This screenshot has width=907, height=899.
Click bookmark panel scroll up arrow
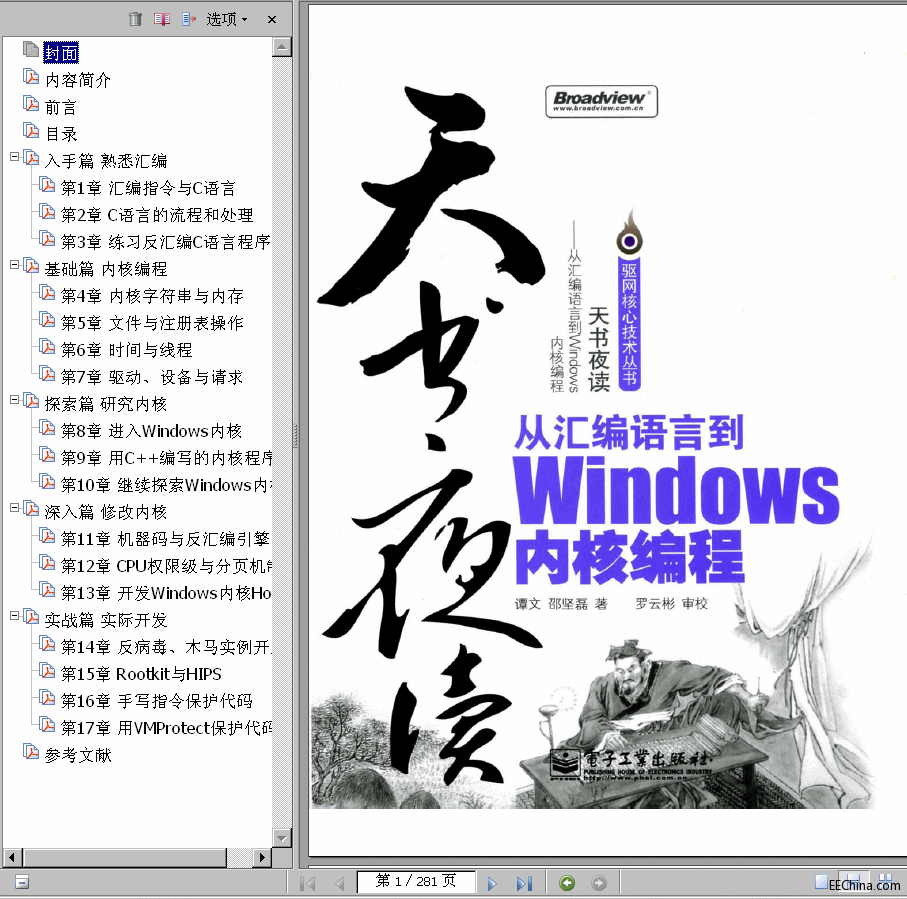pyautogui.click(x=282, y=47)
